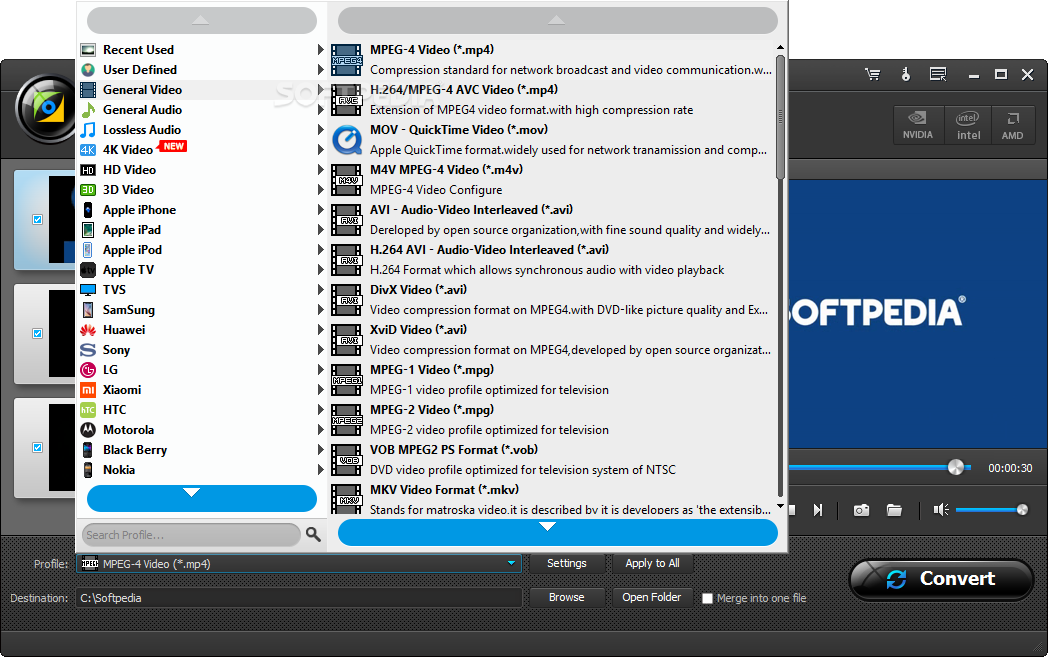
Task: Skip to next frame in player
Action: click(818, 511)
